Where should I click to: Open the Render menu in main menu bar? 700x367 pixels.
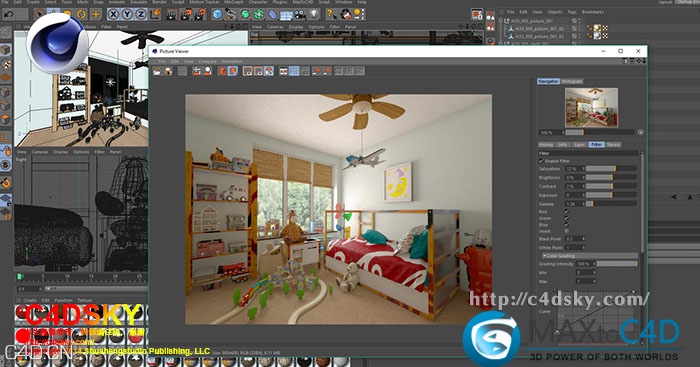tap(158, 2)
